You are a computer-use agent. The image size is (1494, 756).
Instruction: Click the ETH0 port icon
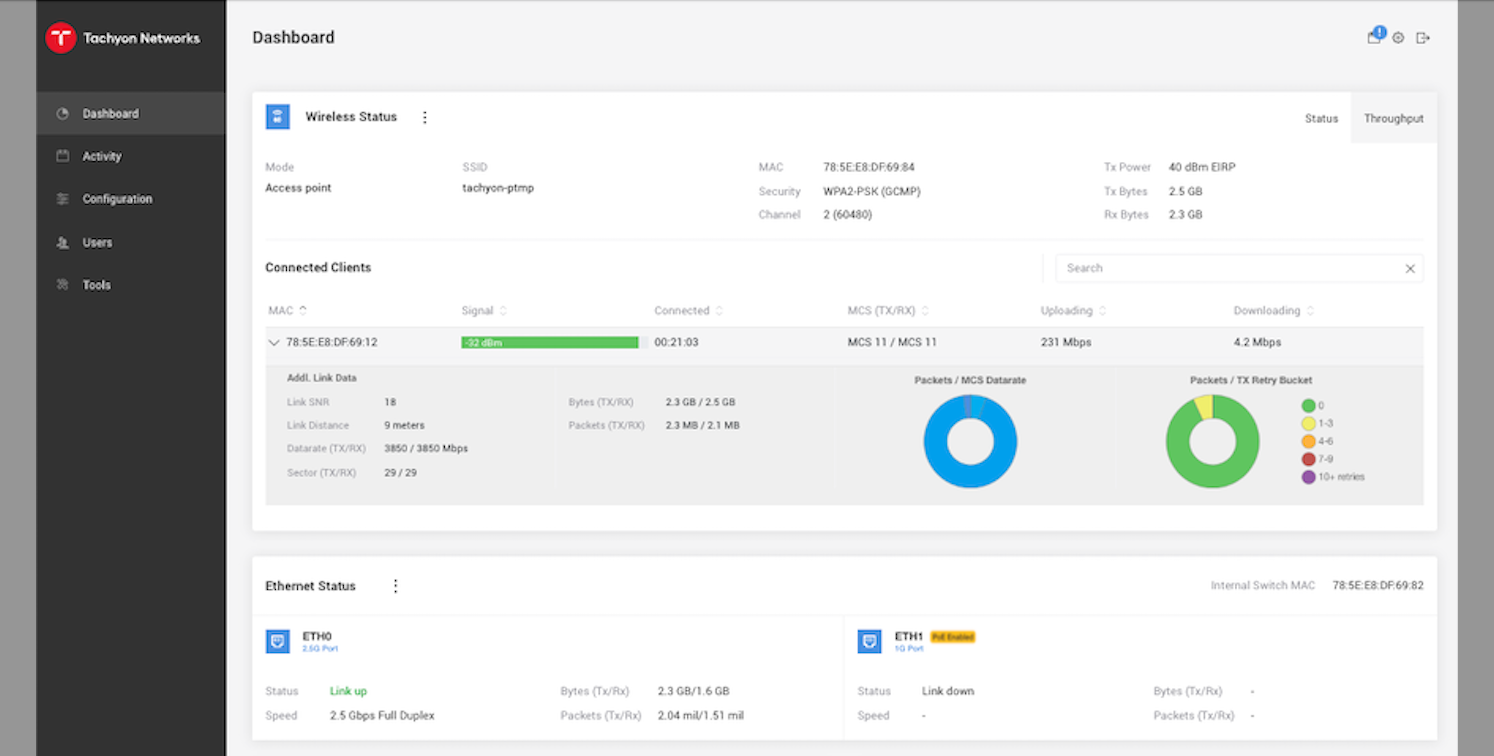277,641
